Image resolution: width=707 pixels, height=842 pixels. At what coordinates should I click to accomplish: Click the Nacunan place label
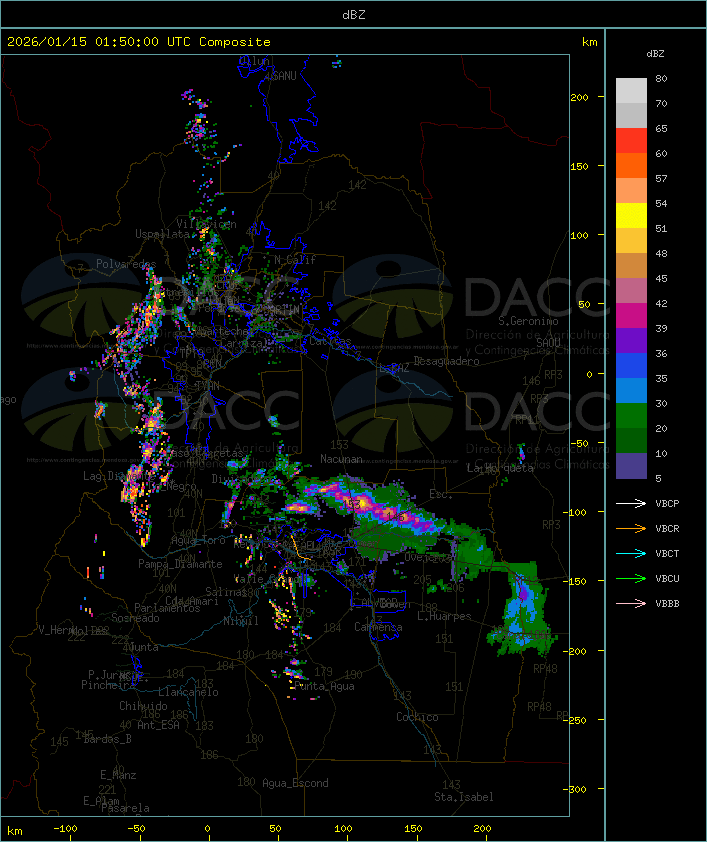click(x=341, y=459)
